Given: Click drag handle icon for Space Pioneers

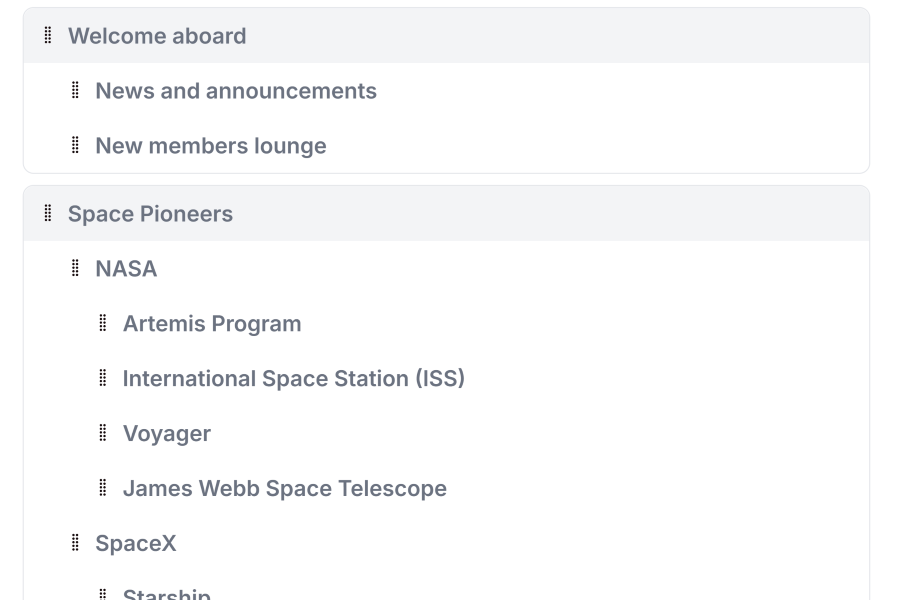Looking at the screenshot, I should [48, 214].
